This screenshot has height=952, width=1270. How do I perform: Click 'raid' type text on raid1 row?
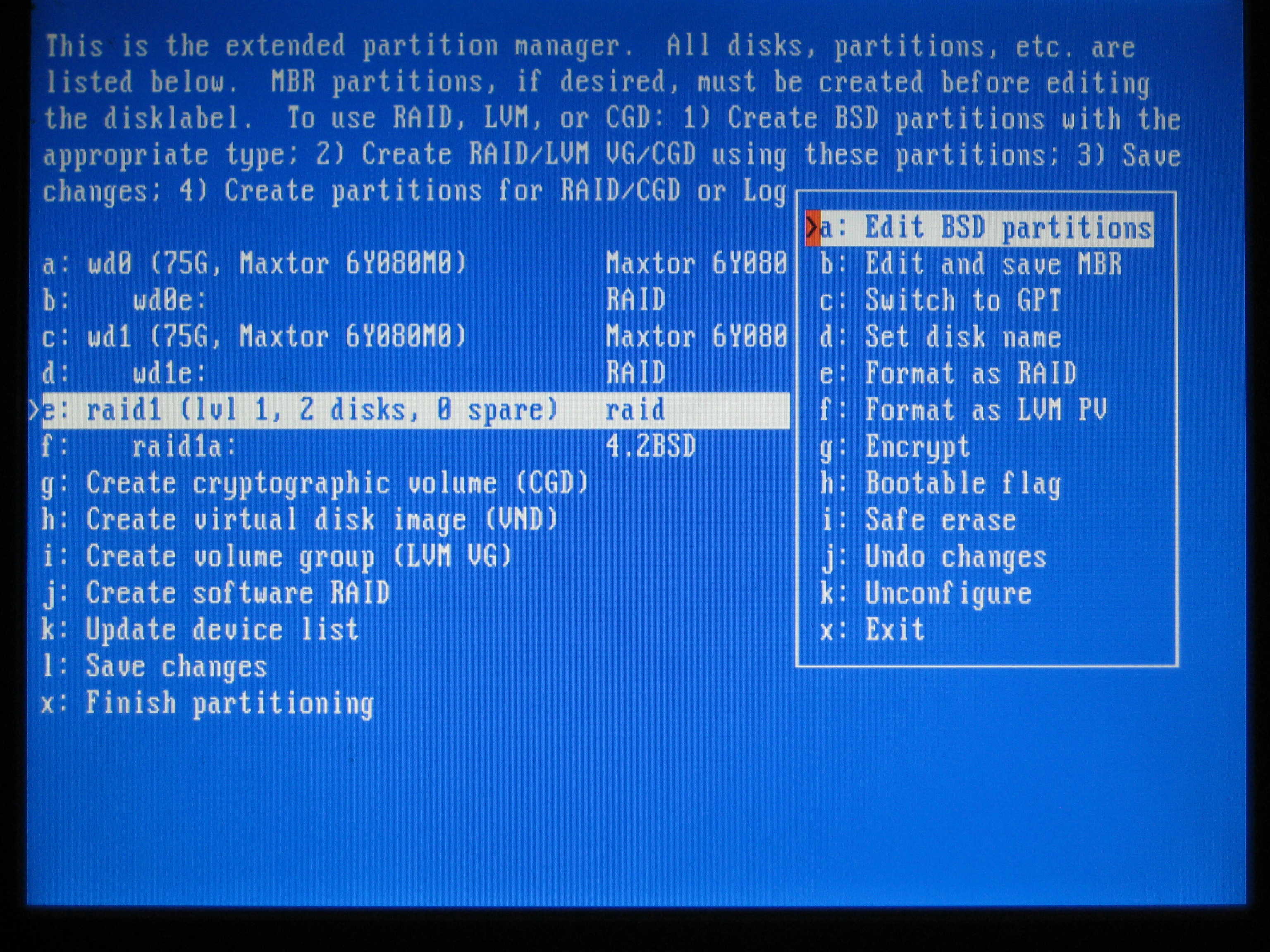click(x=635, y=411)
